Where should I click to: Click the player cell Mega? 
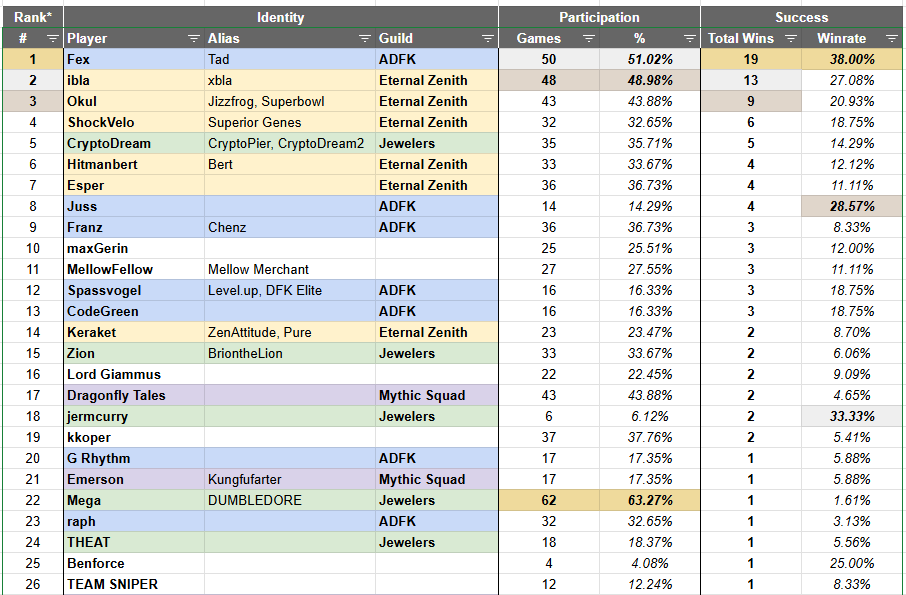(134, 500)
